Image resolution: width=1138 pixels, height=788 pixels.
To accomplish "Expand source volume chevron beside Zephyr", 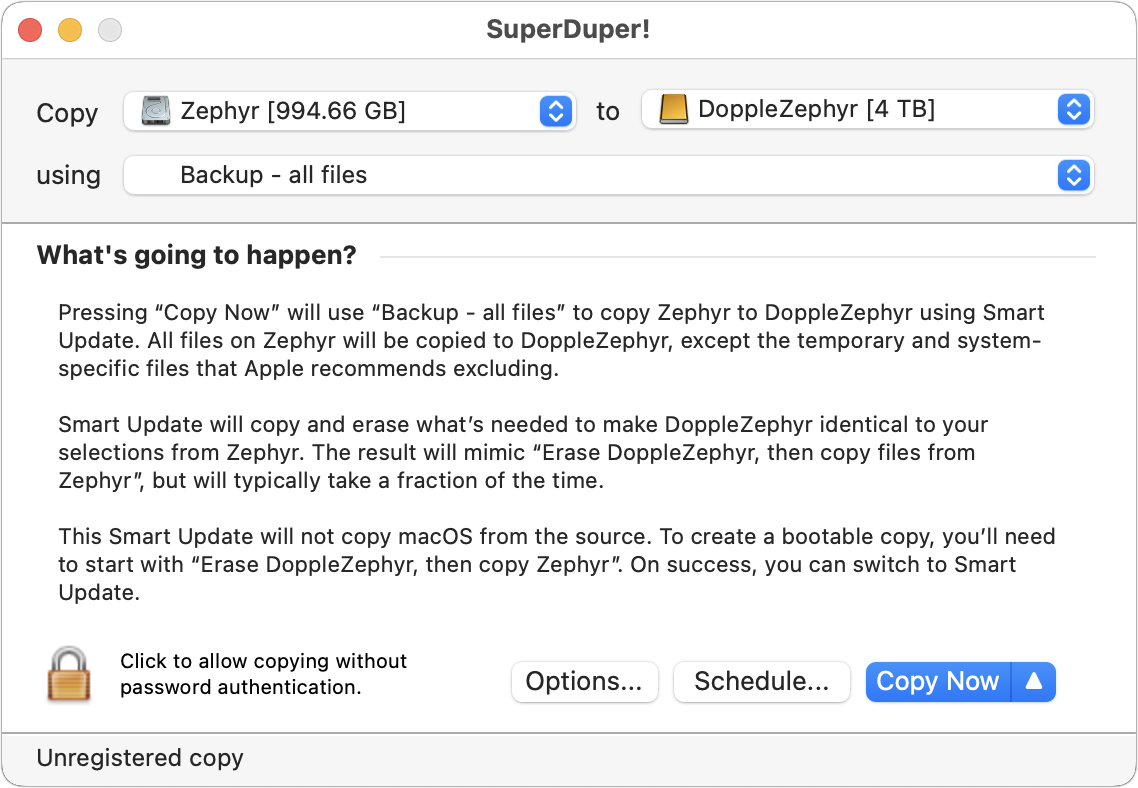I will pos(556,111).
